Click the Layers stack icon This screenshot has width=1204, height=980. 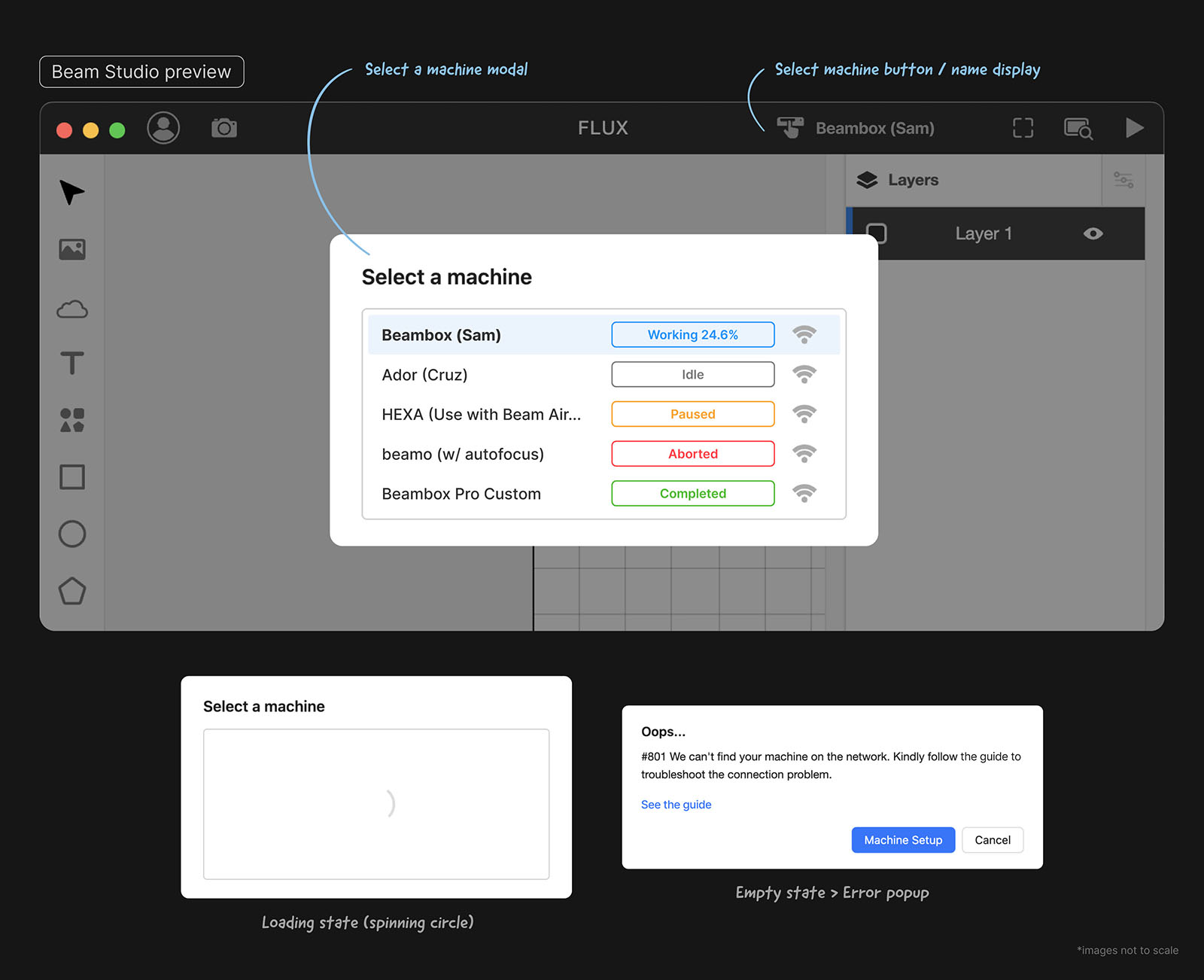[867, 180]
